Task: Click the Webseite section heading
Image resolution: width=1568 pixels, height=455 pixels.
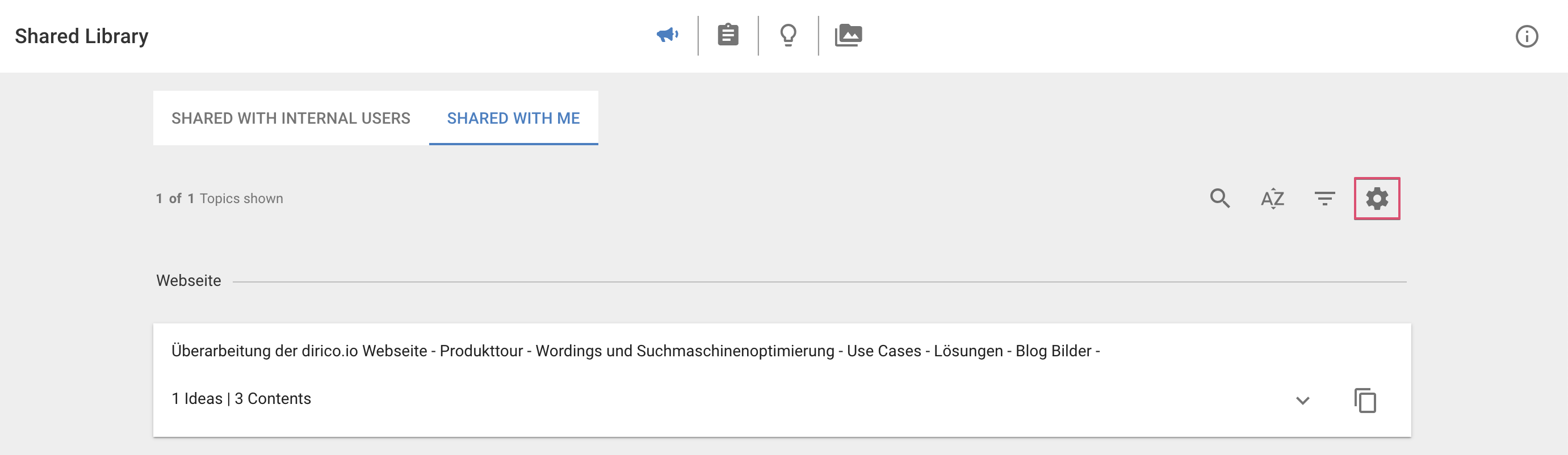Action: pos(188,280)
